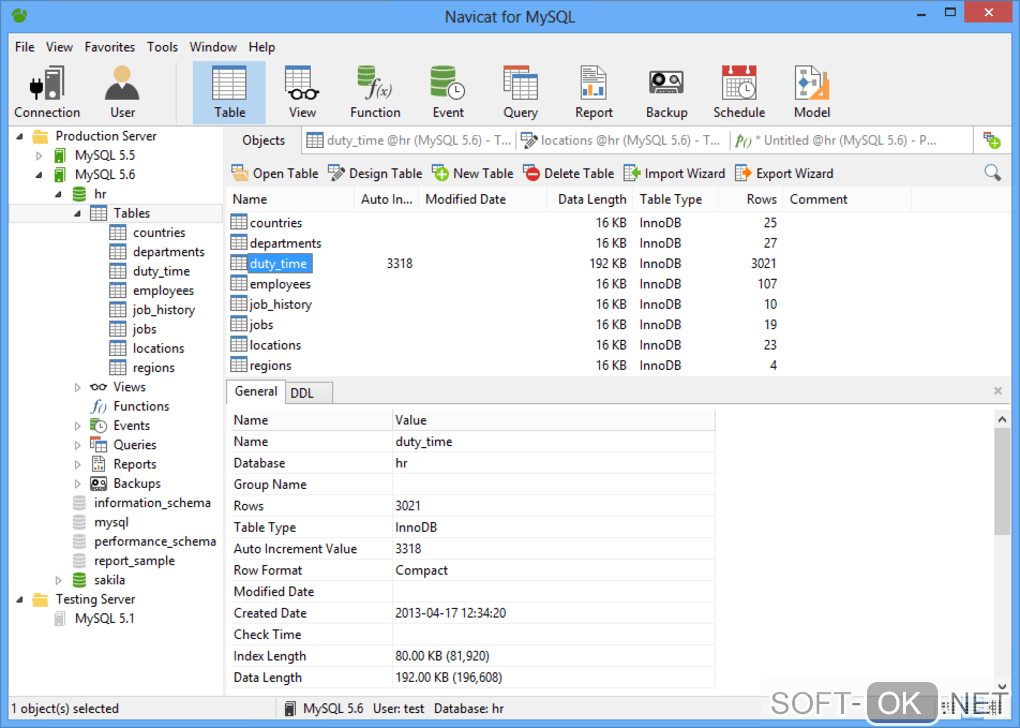Switch to the Untitled @hr query tab
Screen dimensions: 1020x728
coord(835,141)
